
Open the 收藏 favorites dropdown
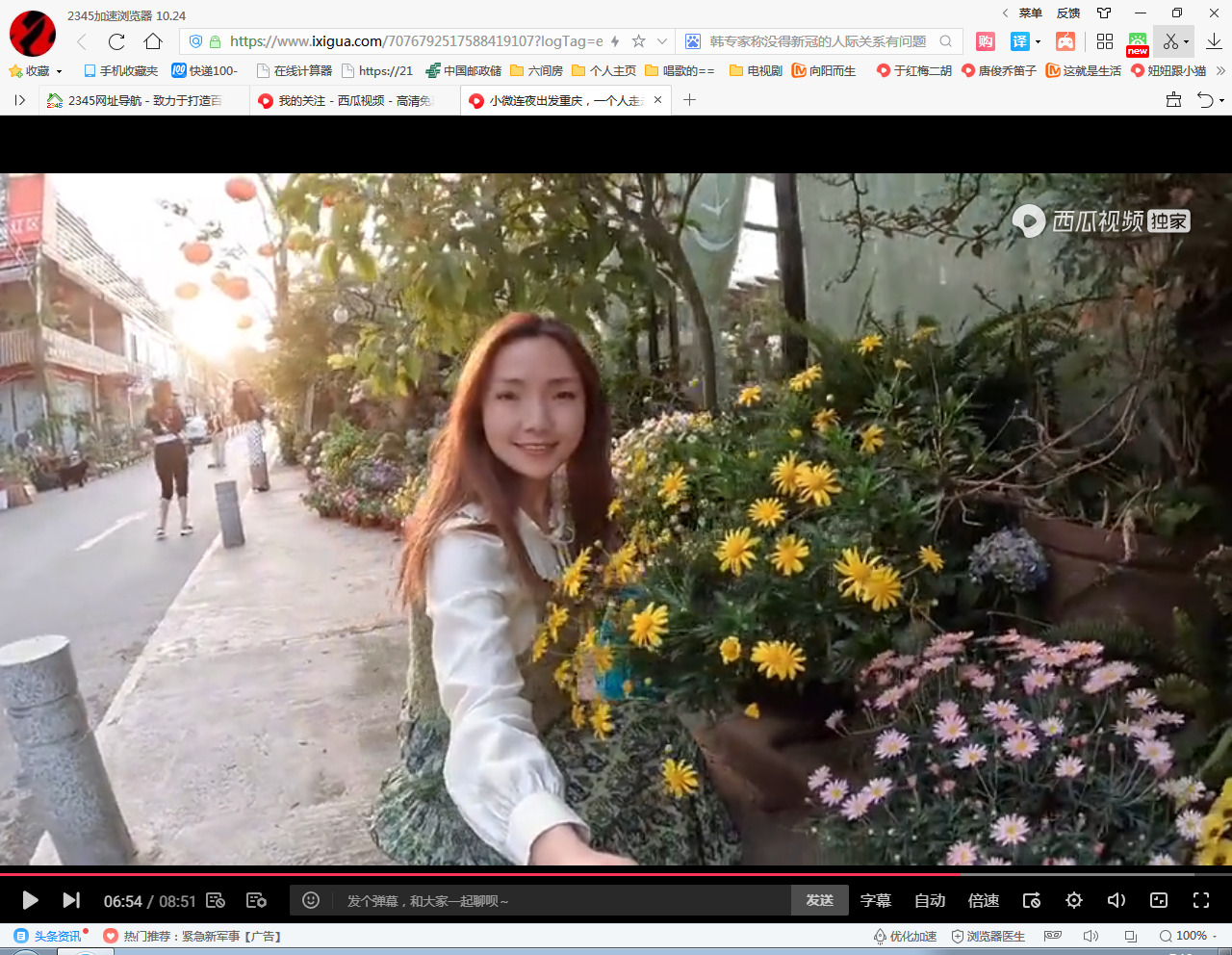[x=36, y=71]
